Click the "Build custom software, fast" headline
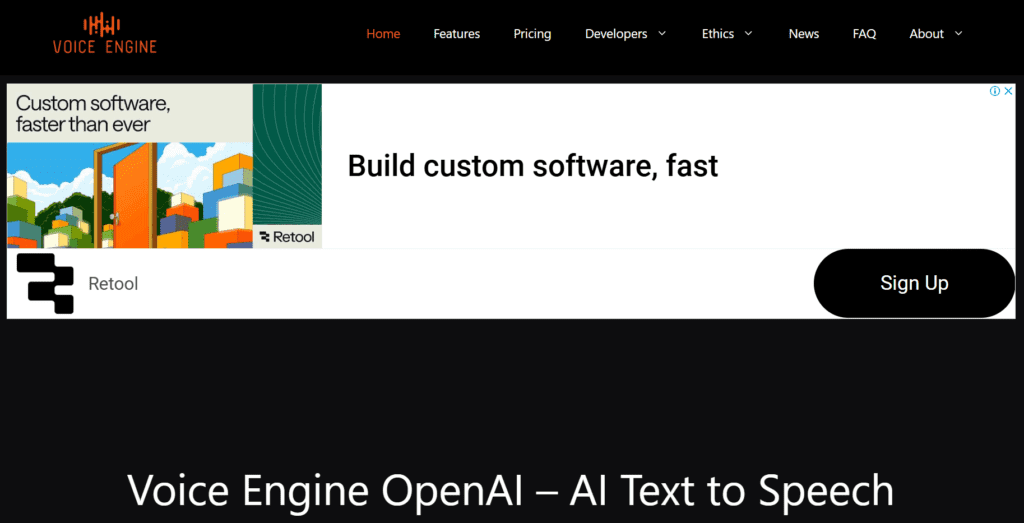 pos(532,166)
